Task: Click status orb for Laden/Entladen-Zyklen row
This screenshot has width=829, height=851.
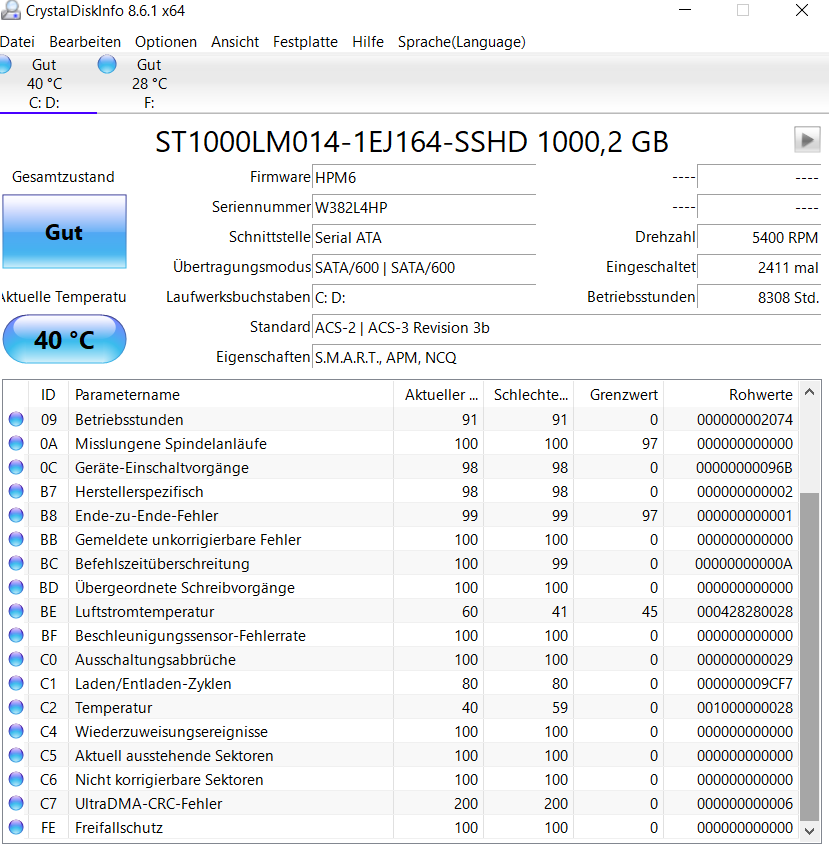Action: pyautogui.click(x=16, y=683)
